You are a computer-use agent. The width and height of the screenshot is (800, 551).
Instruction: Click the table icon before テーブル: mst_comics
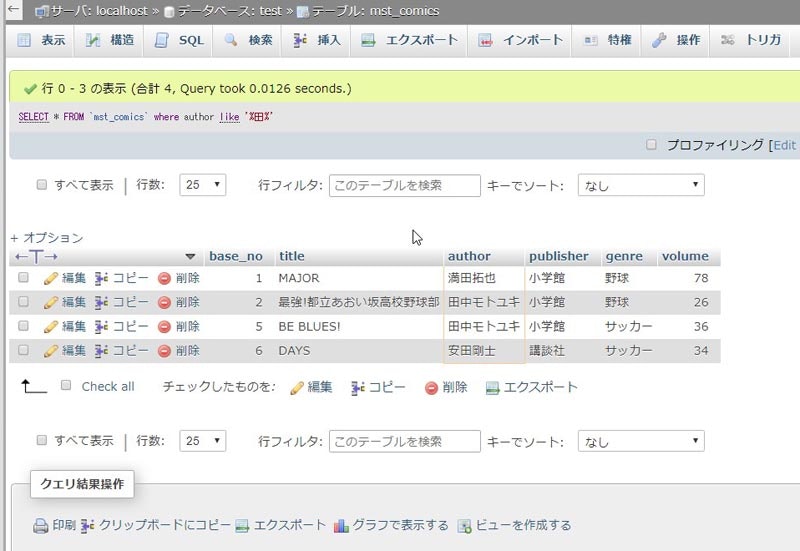(303, 11)
